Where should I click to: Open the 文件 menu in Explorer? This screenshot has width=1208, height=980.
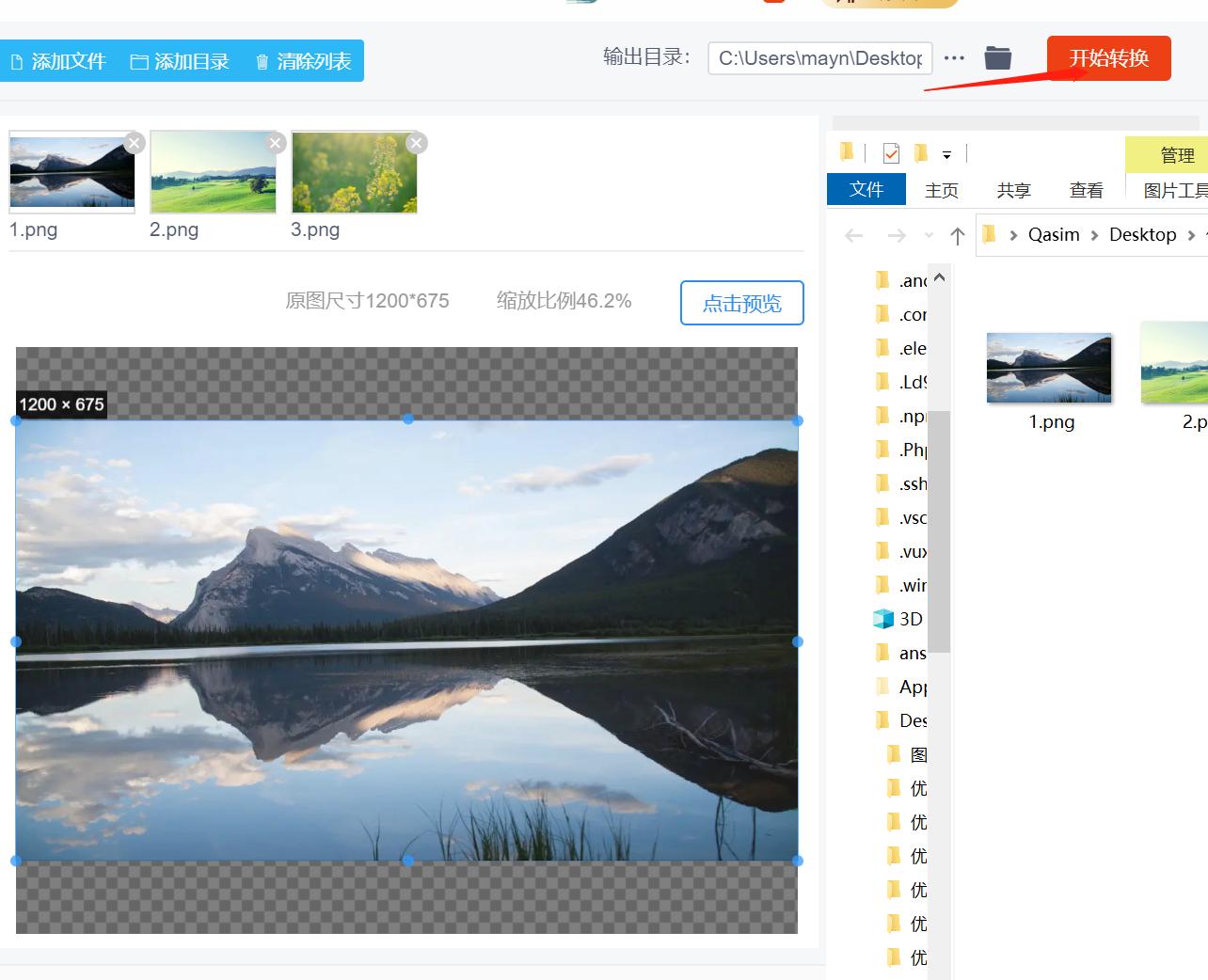point(866,190)
